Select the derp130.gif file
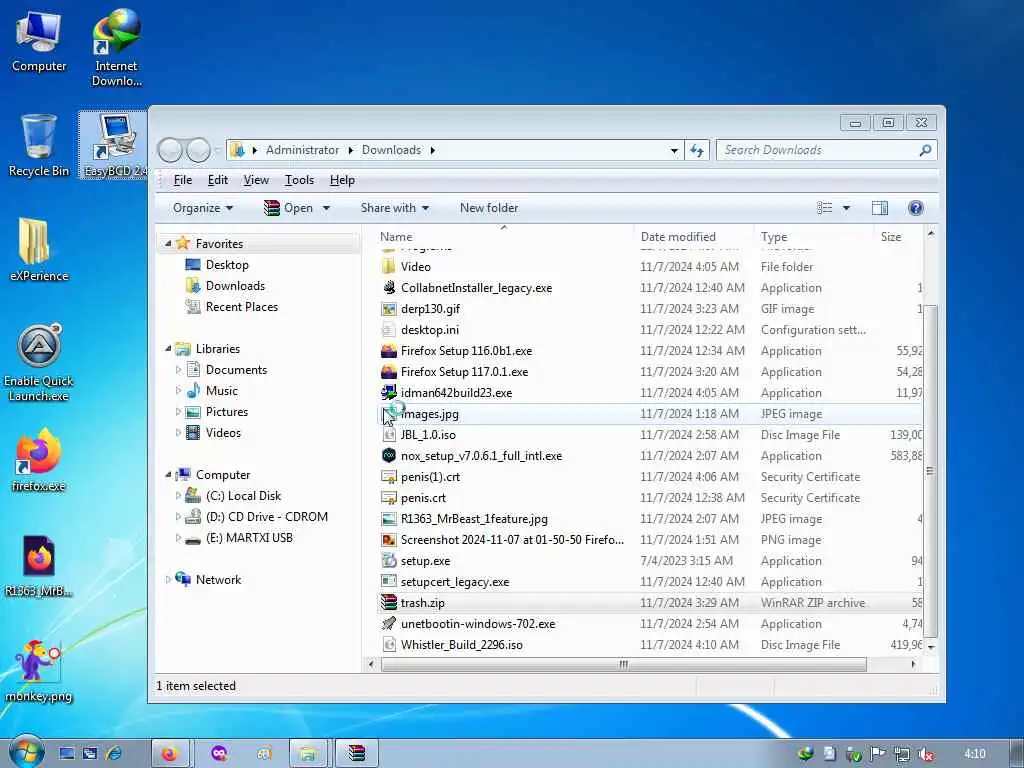Image resolution: width=1024 pixels, height=768 pixels. tap(430, 309)
